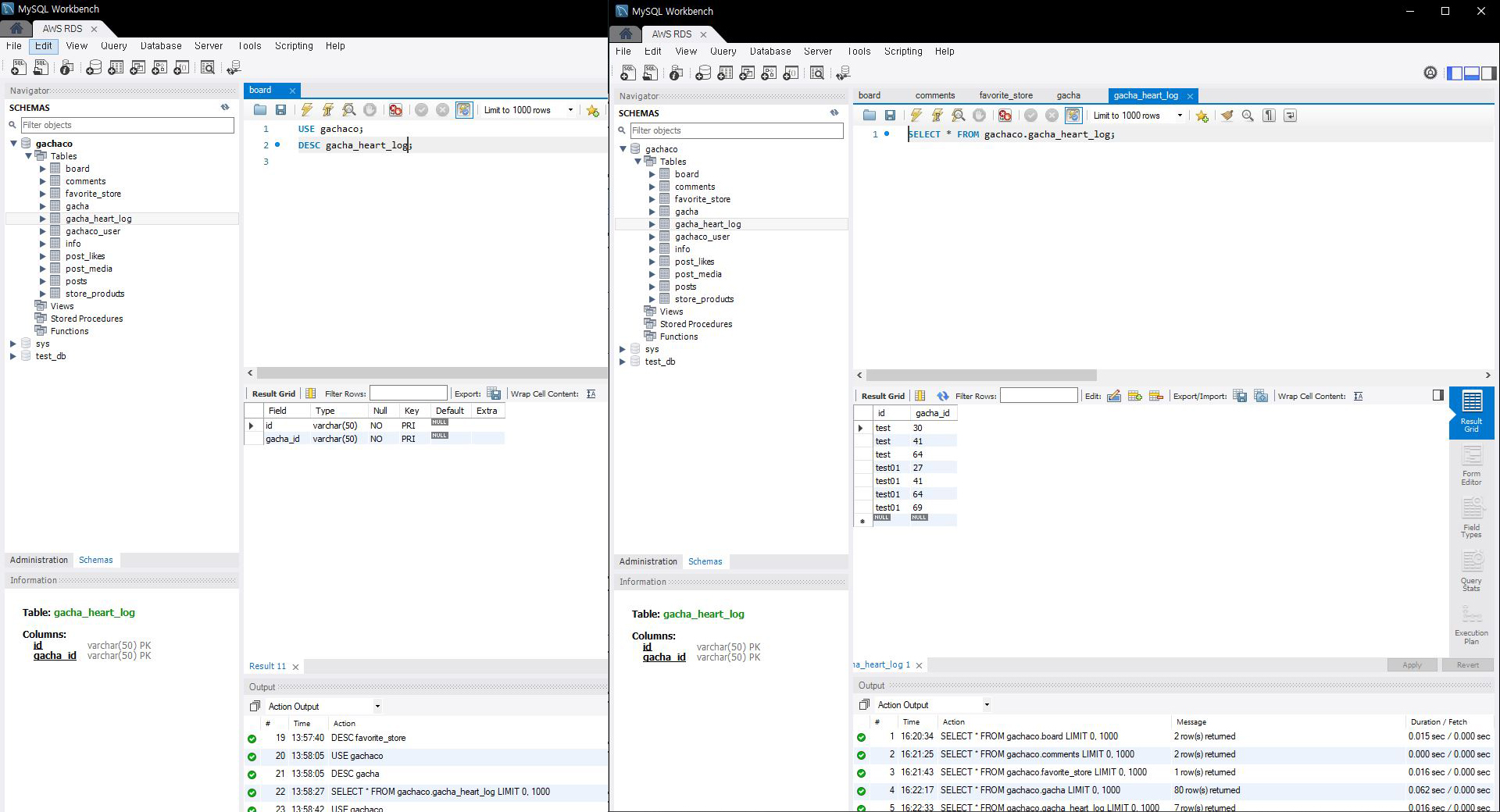Open the Form Editor side panel in the right window
The image size is (1500, 812).
1472,465
